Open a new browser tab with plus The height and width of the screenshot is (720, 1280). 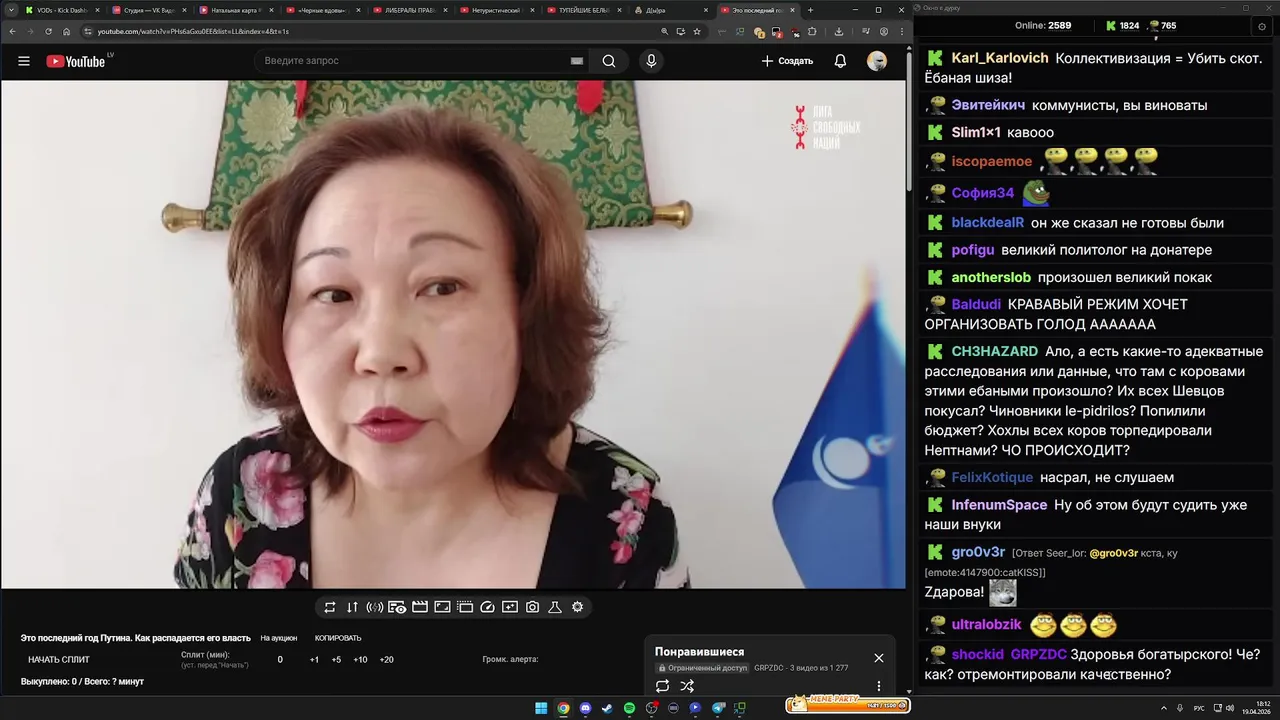810,10
